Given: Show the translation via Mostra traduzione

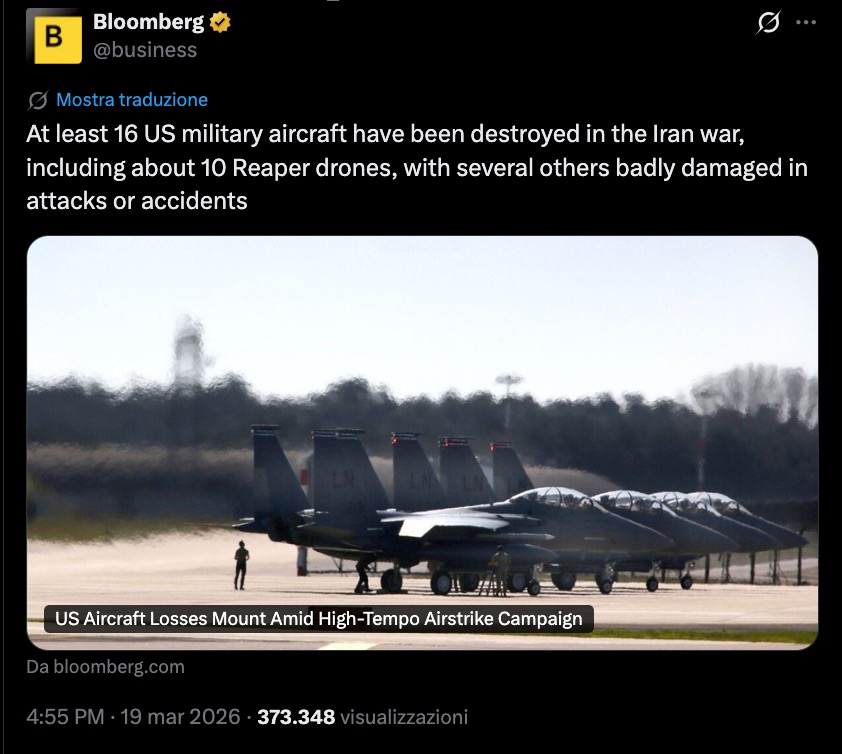Looking at the screenshot, I should pos(132,100).
